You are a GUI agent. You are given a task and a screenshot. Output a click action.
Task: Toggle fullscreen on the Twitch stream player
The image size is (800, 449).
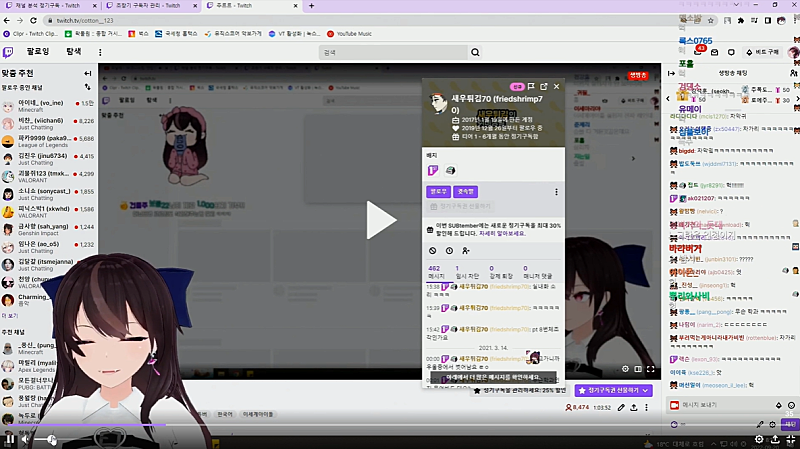(x=651, y=369)
